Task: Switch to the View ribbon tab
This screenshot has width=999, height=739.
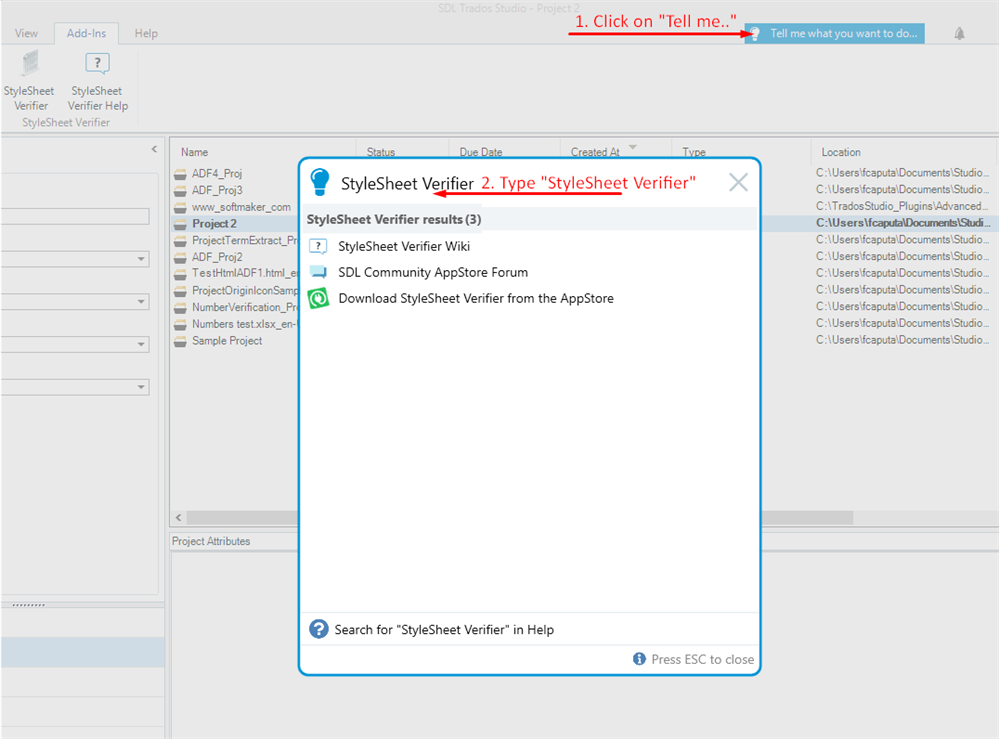Action: (26, 33)
